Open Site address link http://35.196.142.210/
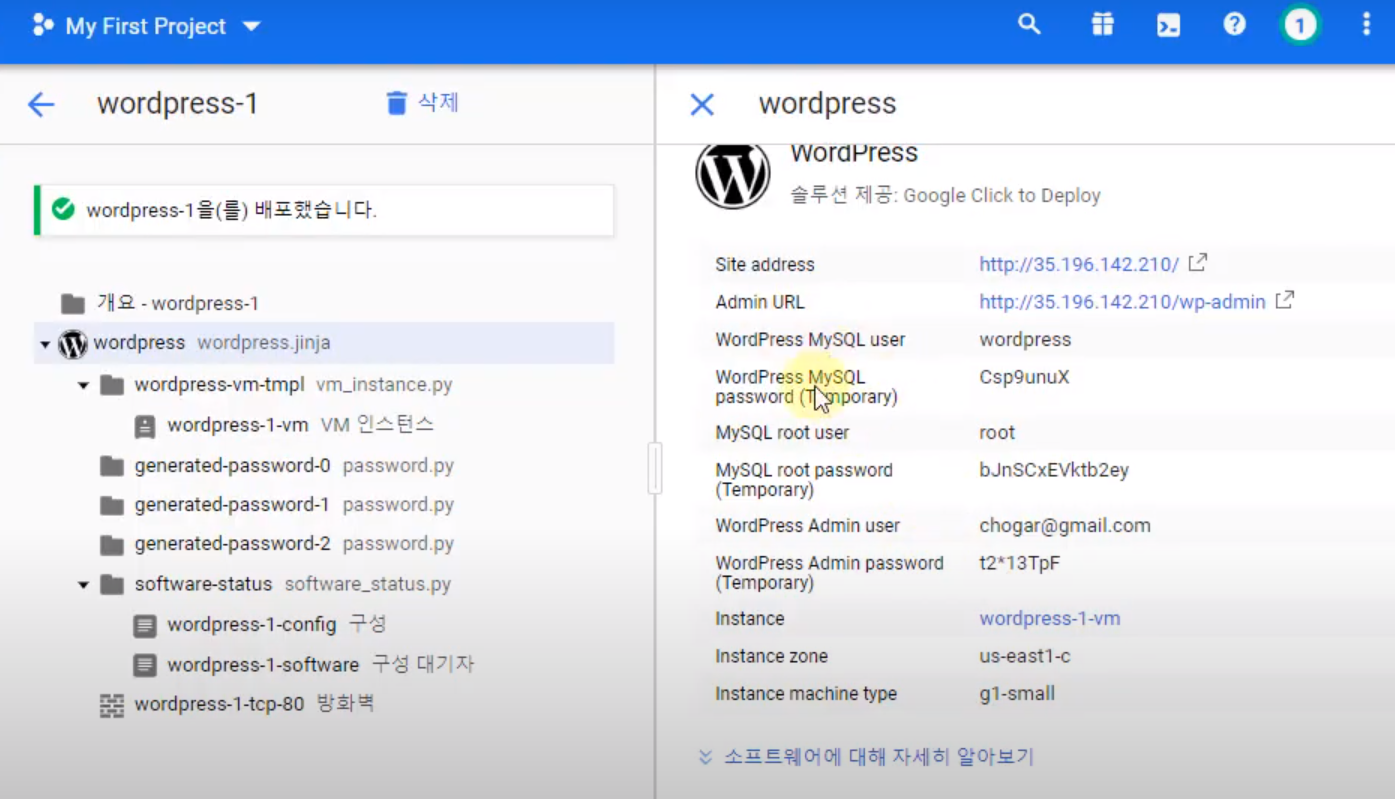1395x799 pixels. pyautogui.click(x=1079, y=265)
